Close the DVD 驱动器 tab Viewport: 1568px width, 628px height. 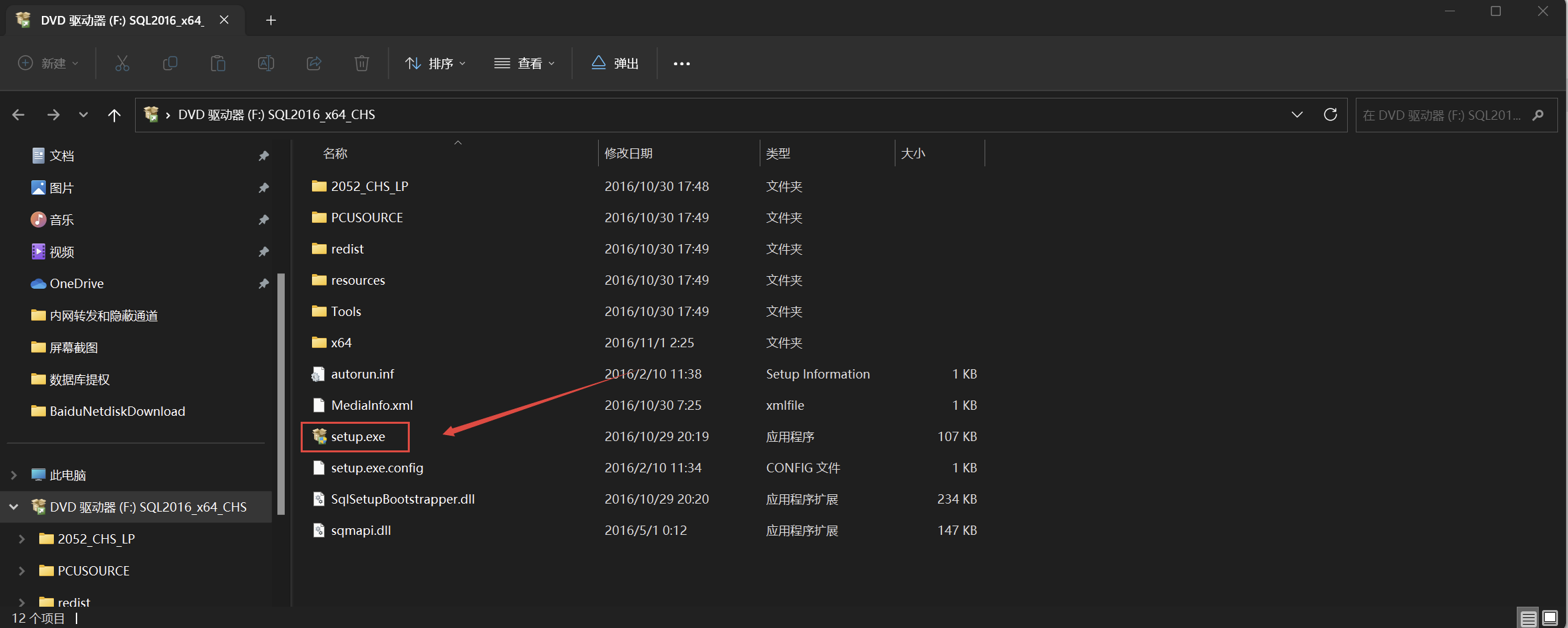pos(224,20)
